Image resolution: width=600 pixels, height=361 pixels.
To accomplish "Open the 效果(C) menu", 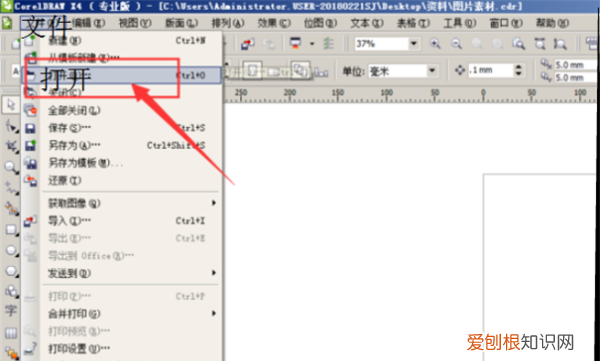I will [274, 23].
